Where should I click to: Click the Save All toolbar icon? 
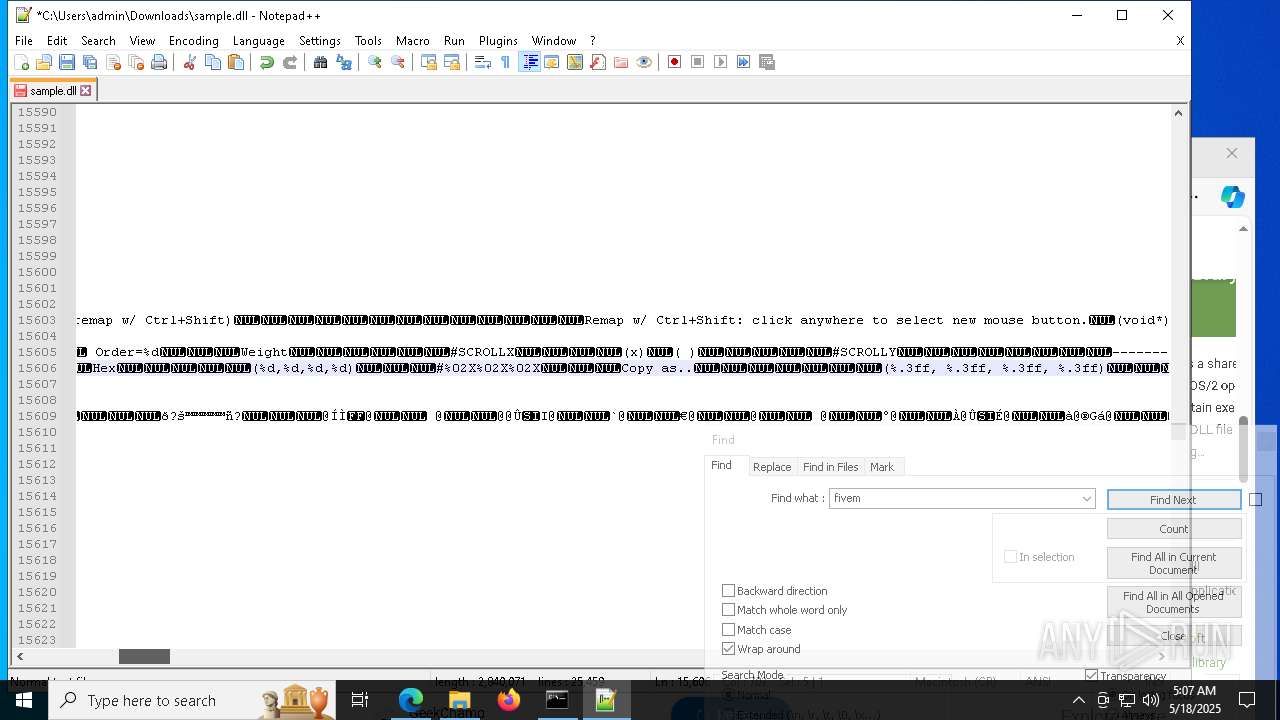click(90, 62)
